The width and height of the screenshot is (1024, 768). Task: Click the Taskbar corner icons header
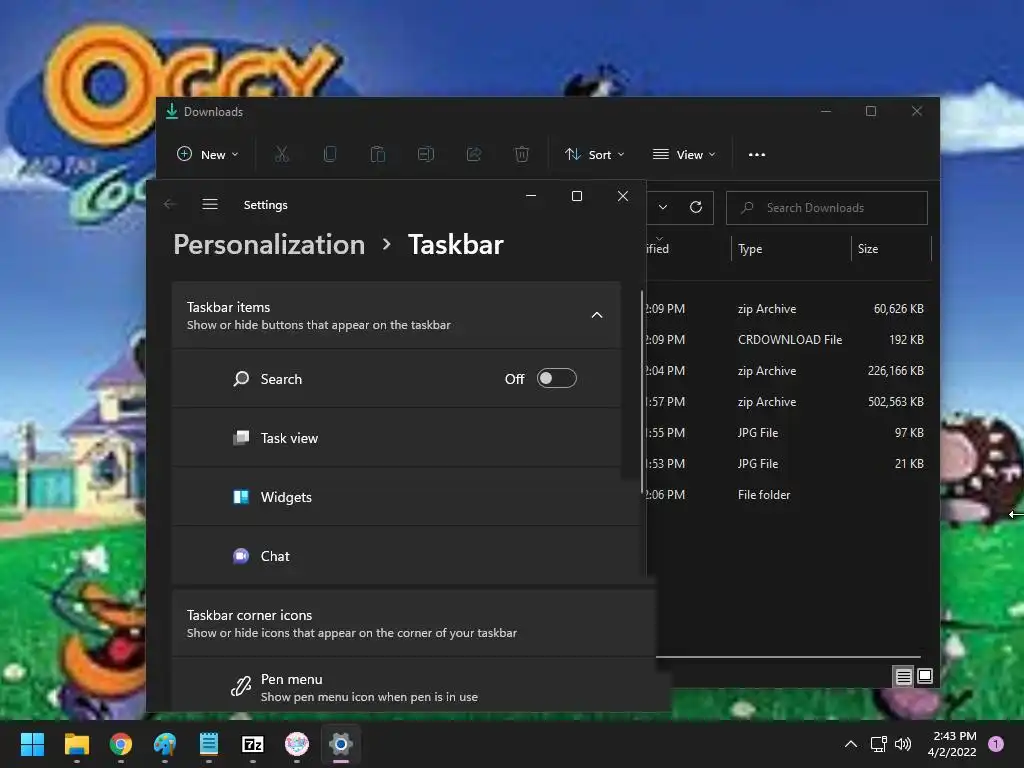(413, 623)
